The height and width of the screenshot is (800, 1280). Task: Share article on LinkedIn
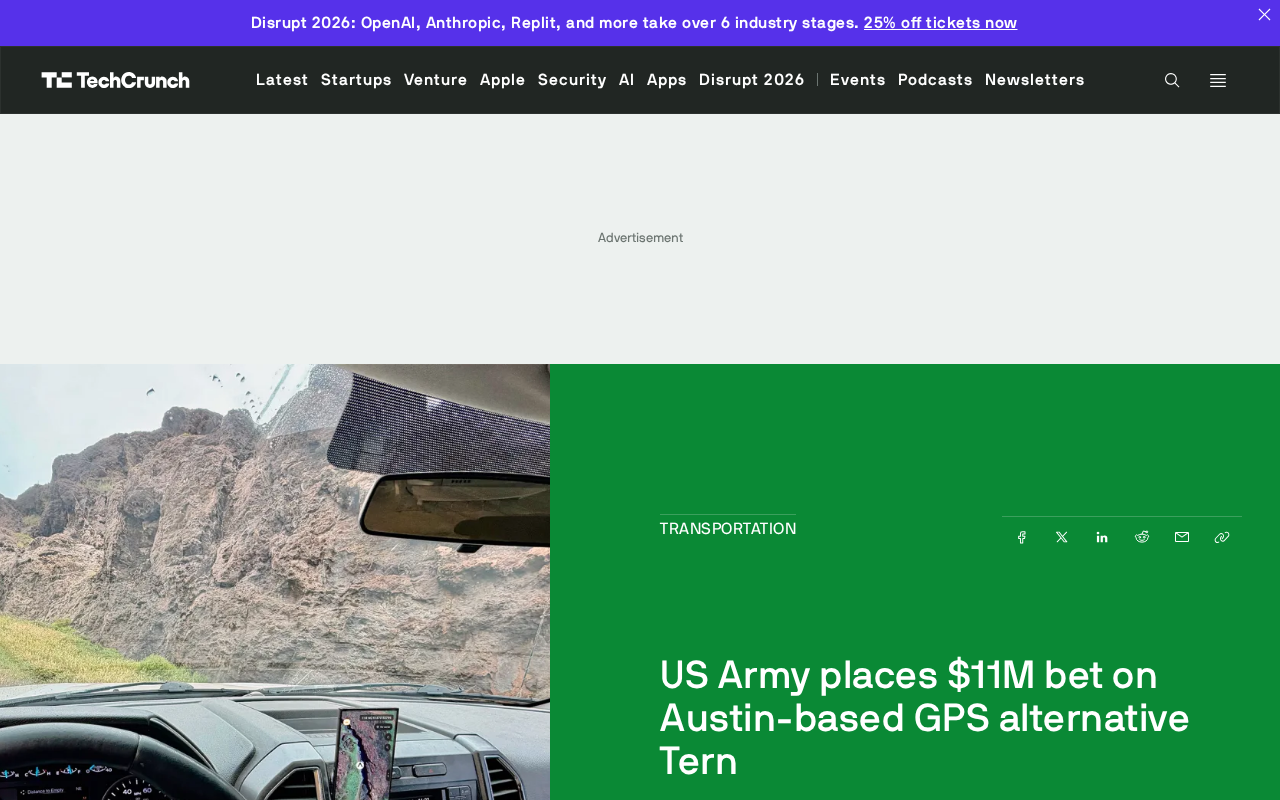coord(1102,537)
